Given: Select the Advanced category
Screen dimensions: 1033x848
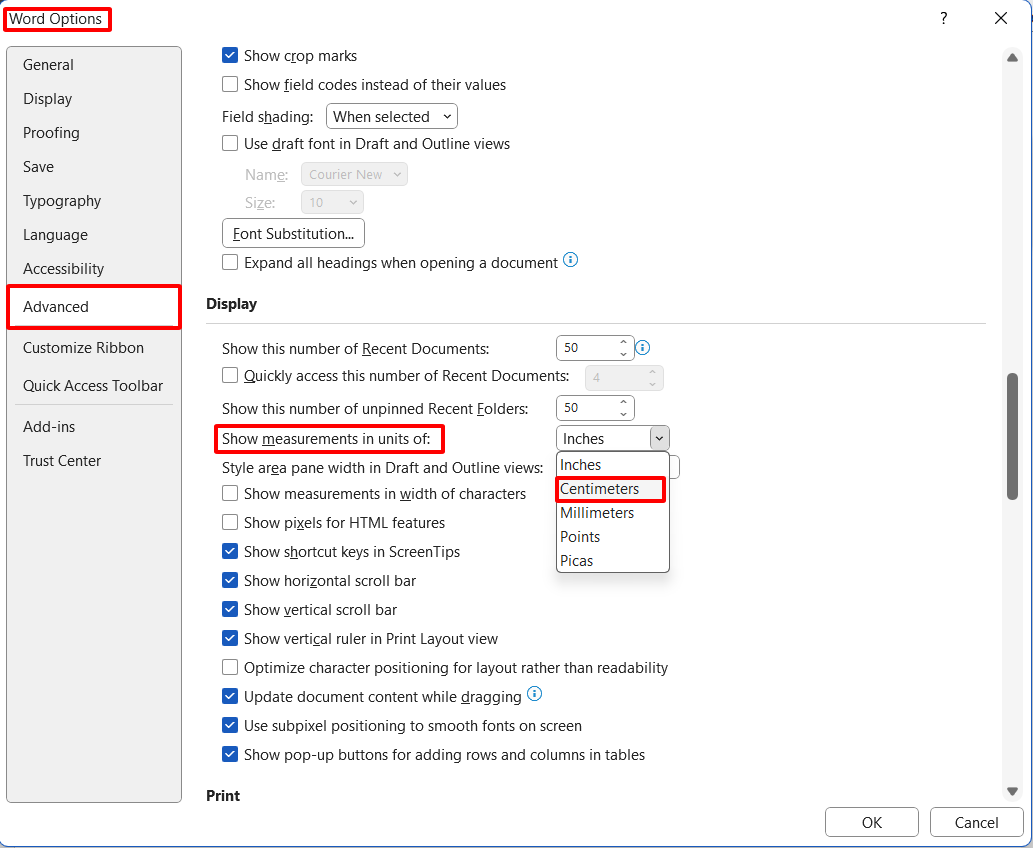Looking at the screenshot, I should [94, 306].
